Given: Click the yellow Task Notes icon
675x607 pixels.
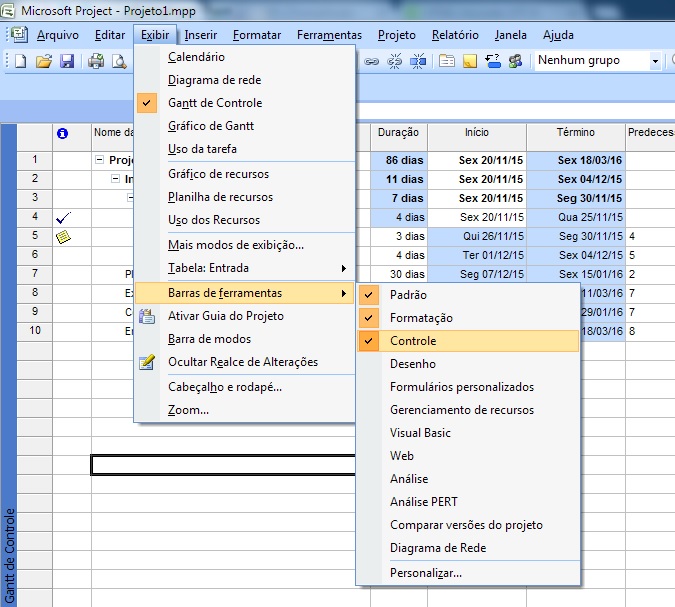Looking at the screenshot, I should 470,61.
